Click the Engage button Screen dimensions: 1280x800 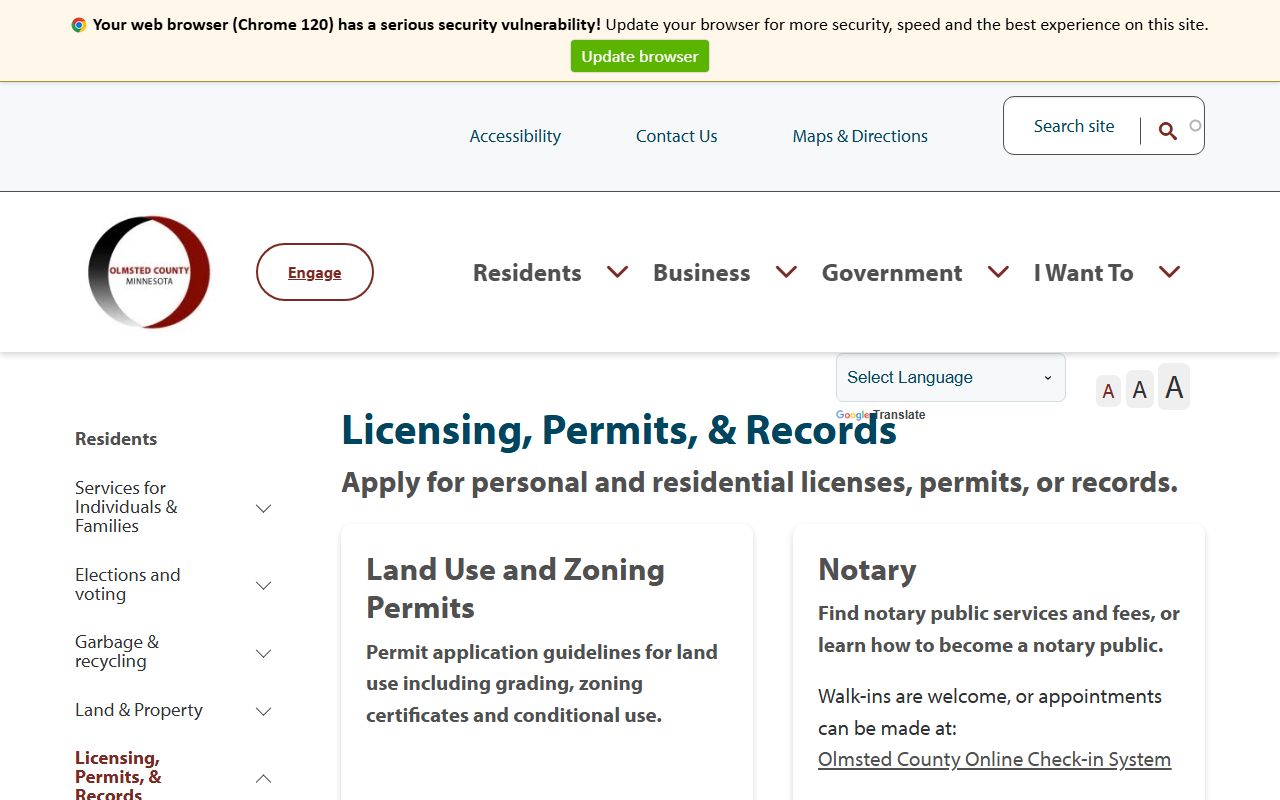(x=315, y=272)
